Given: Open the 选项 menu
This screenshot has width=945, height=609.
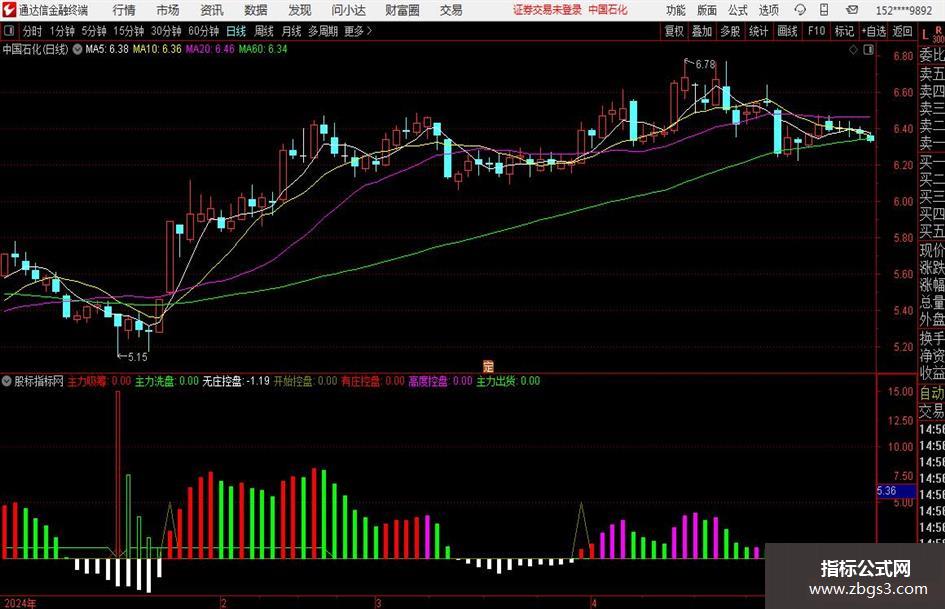Looking at the screenshot, I should (768, 10).
